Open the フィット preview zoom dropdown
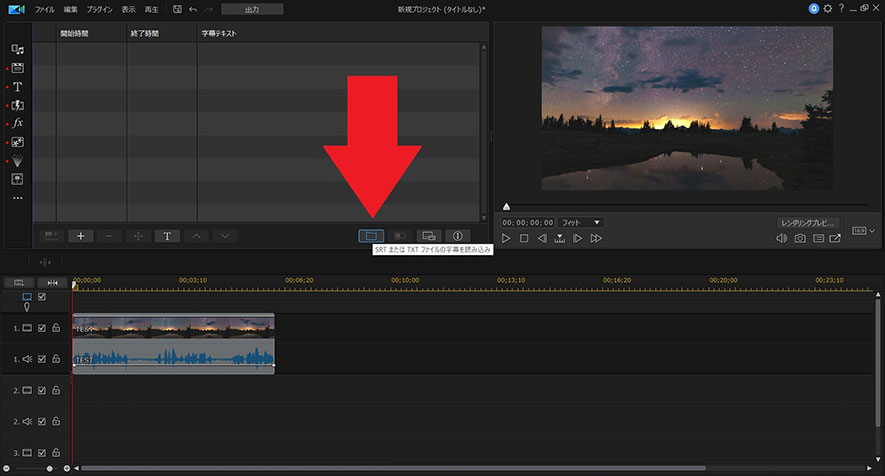 click(x=581, y=222)
